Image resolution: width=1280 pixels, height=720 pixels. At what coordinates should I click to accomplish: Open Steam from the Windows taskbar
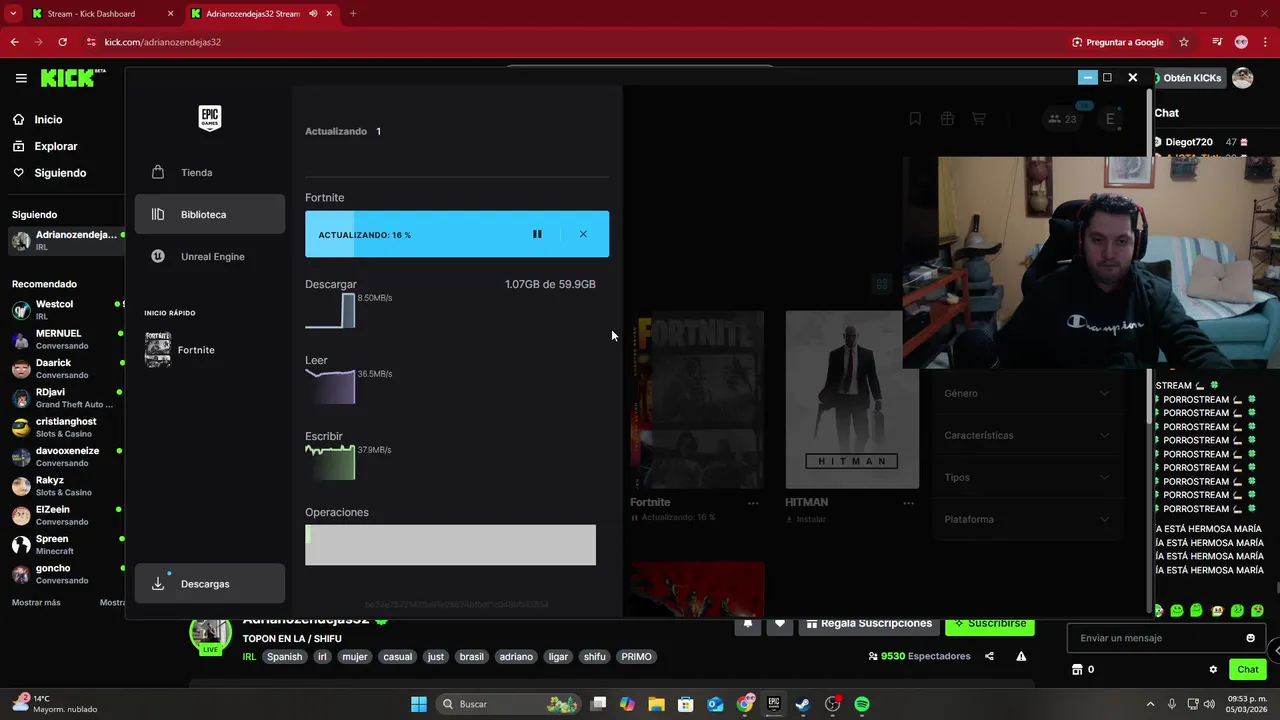803,704
